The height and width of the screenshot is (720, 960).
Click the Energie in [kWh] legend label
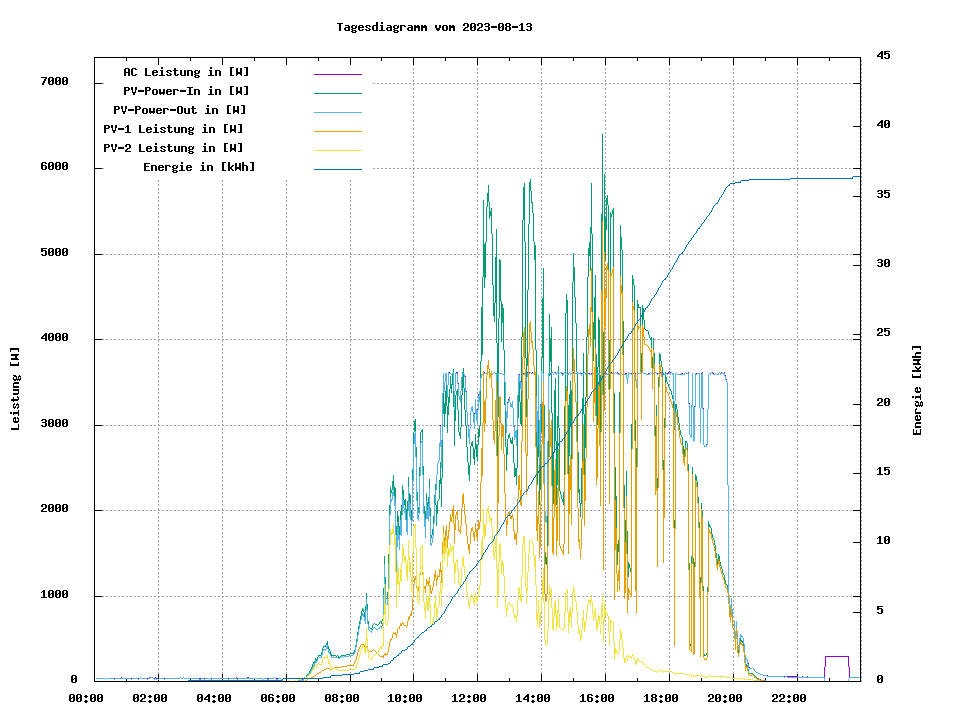pos(199,167)
